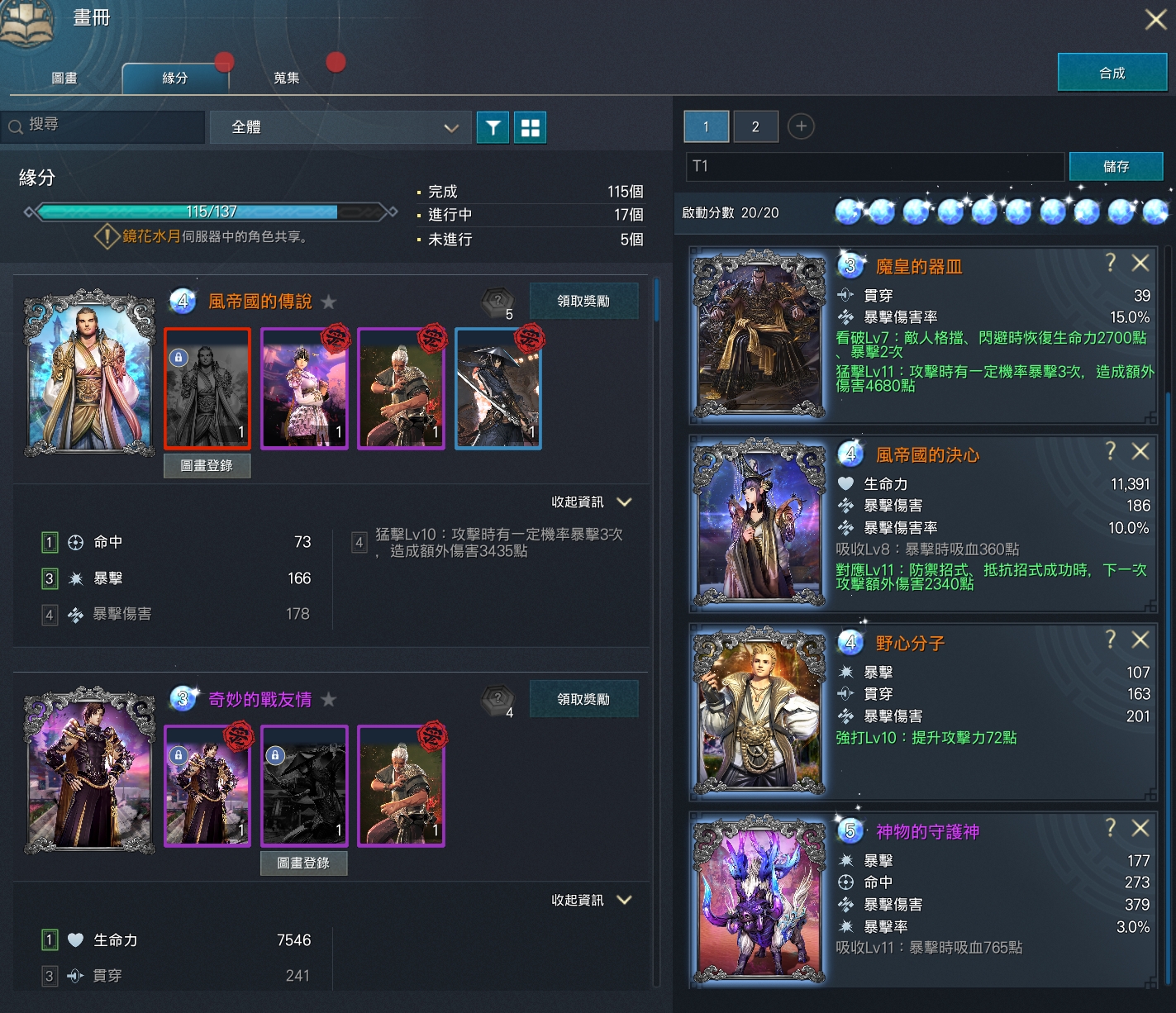Screen dimensions: 1176x1013
Task: Open help question mark for 野心分子
Action: pyautogui.click(x=1110, y=640)
